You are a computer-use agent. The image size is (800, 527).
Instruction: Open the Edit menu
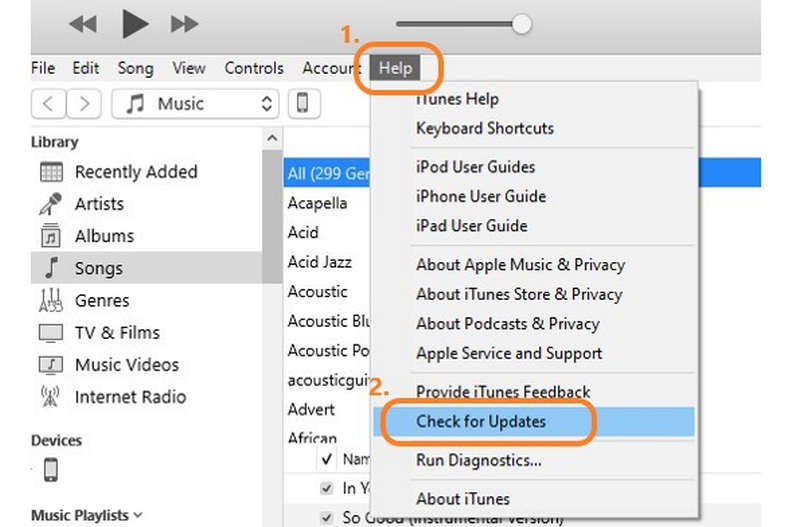click(x=85, y=68)
